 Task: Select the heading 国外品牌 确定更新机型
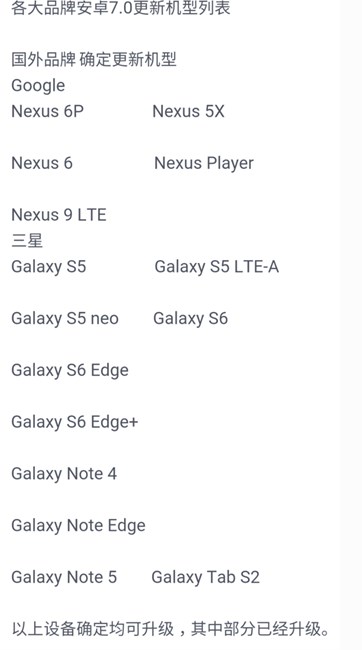click(x=94, y=60)
